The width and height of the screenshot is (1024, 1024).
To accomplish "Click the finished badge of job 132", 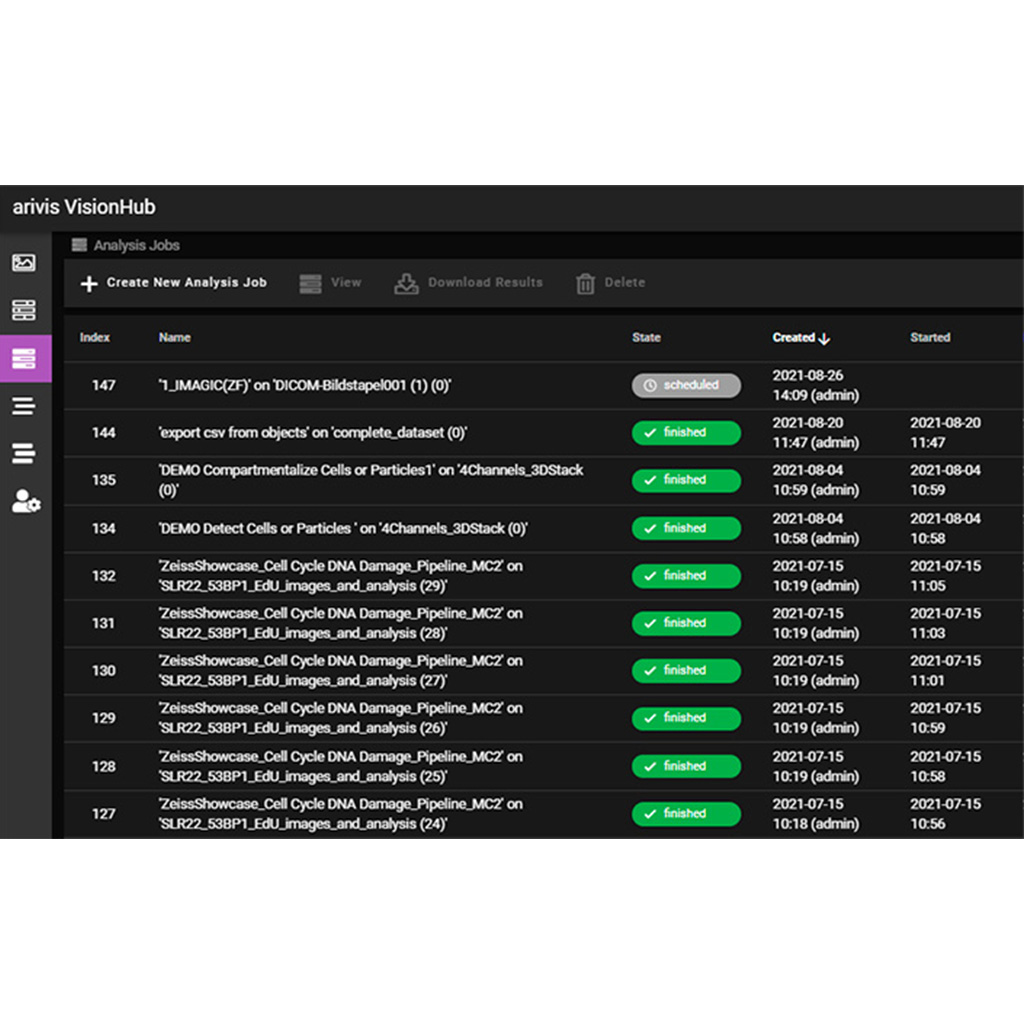I will point(686,576).
